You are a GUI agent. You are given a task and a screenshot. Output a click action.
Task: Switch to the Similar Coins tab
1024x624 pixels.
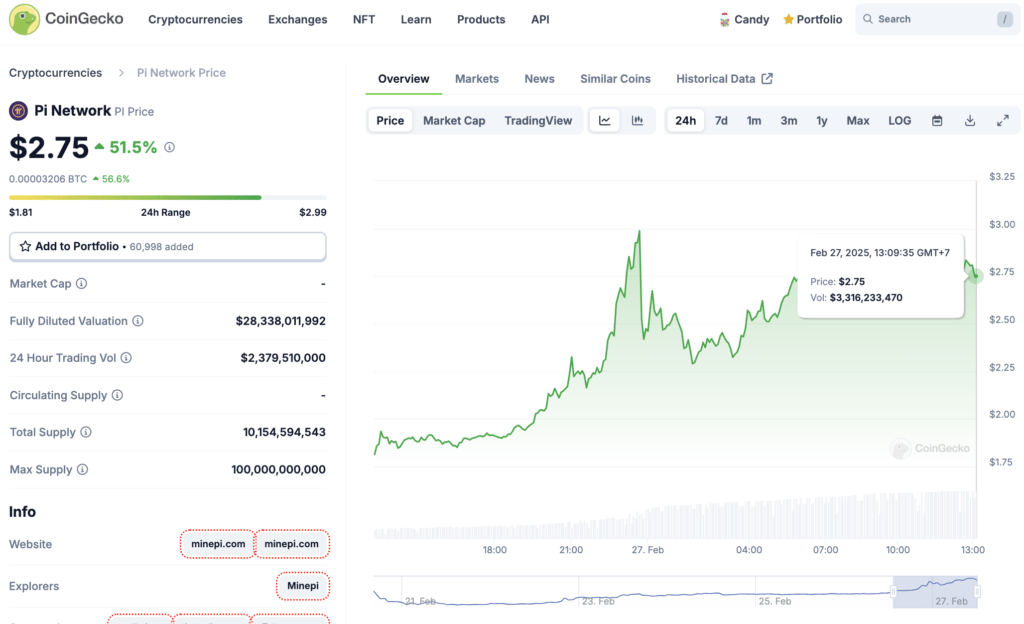(x=615, y=79)
